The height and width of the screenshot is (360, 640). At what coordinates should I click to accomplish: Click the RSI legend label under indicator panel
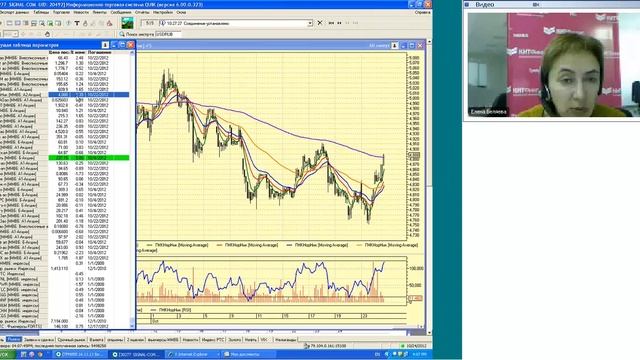tap(175, 310)
